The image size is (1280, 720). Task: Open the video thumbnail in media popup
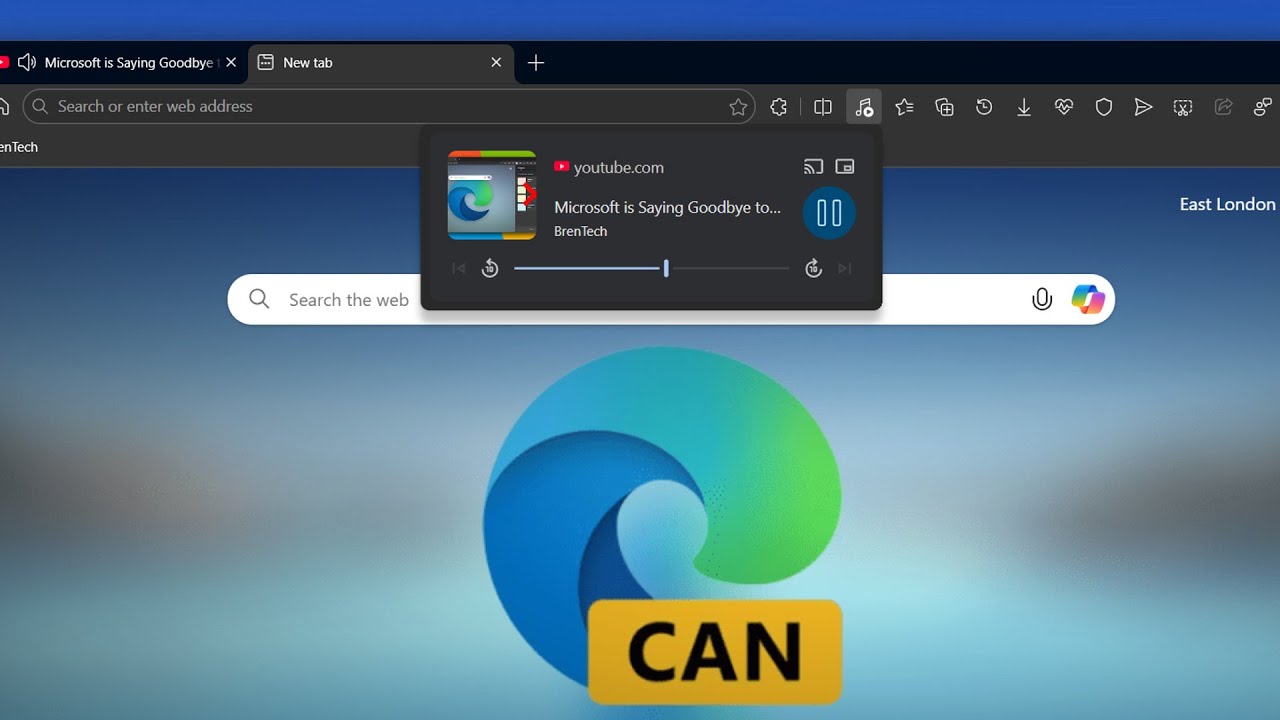(492, 195)
